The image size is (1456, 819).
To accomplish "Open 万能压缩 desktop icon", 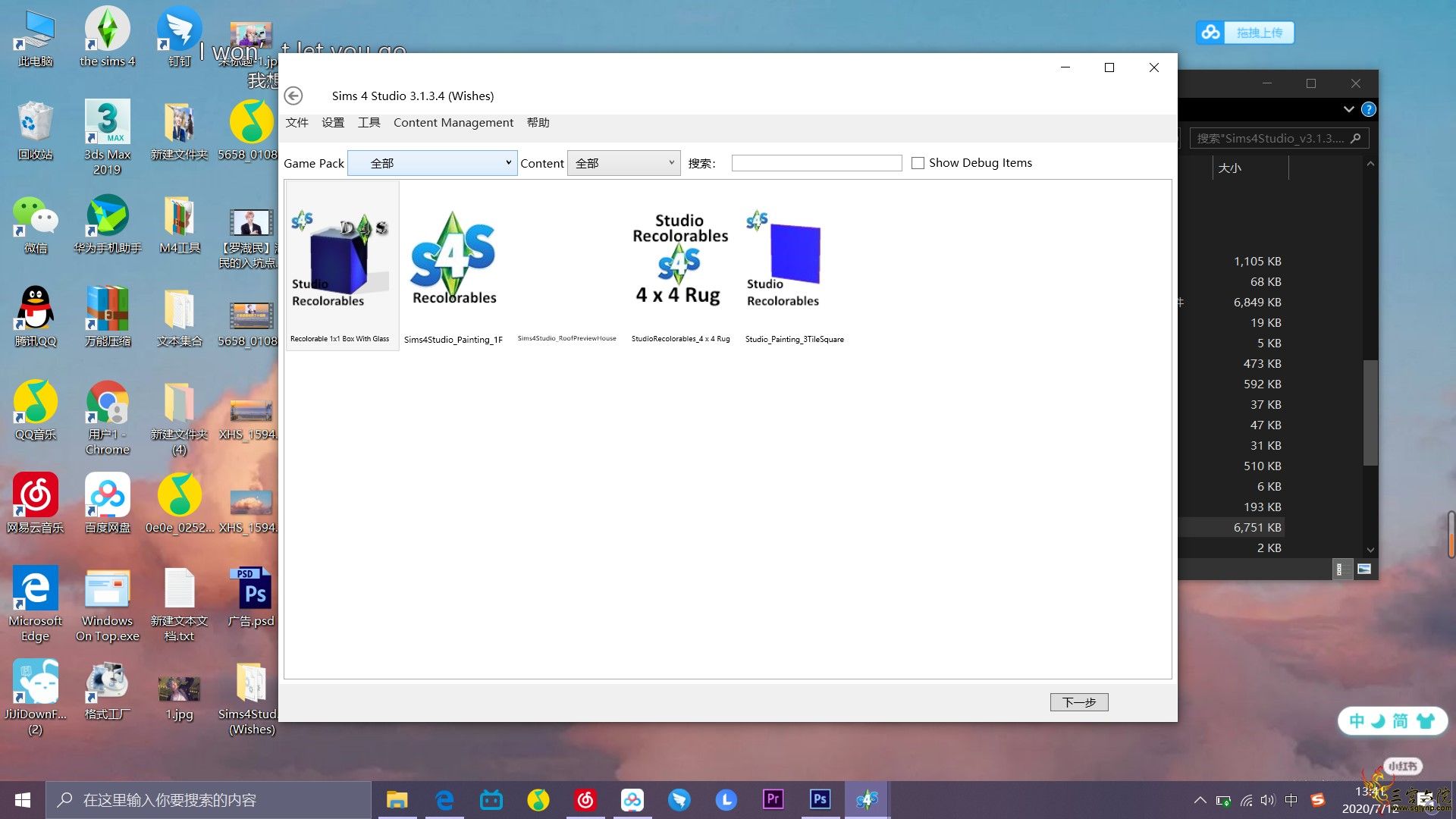I will (x=108, y=317).
